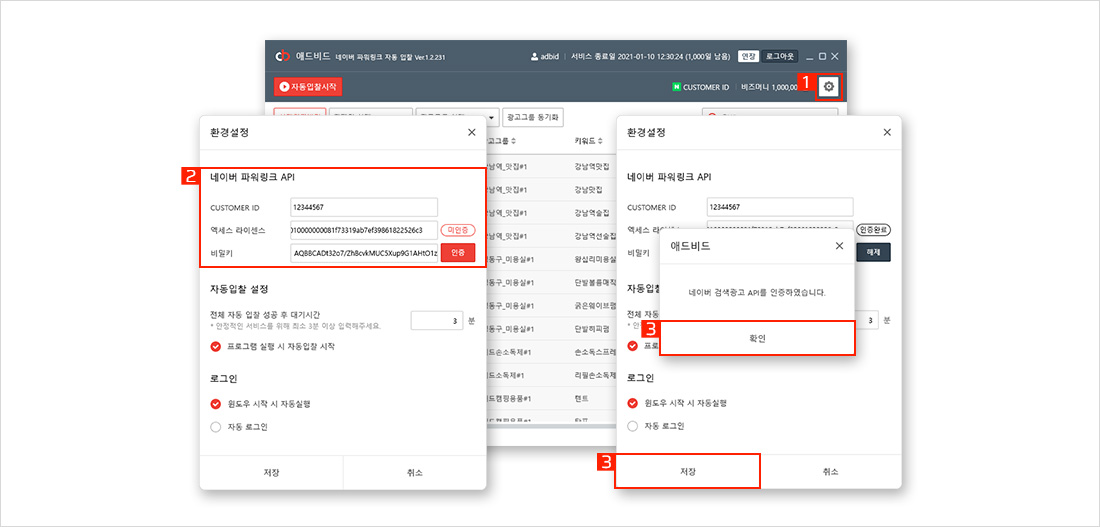Select keyword cell 텐트

pos(582,399)
